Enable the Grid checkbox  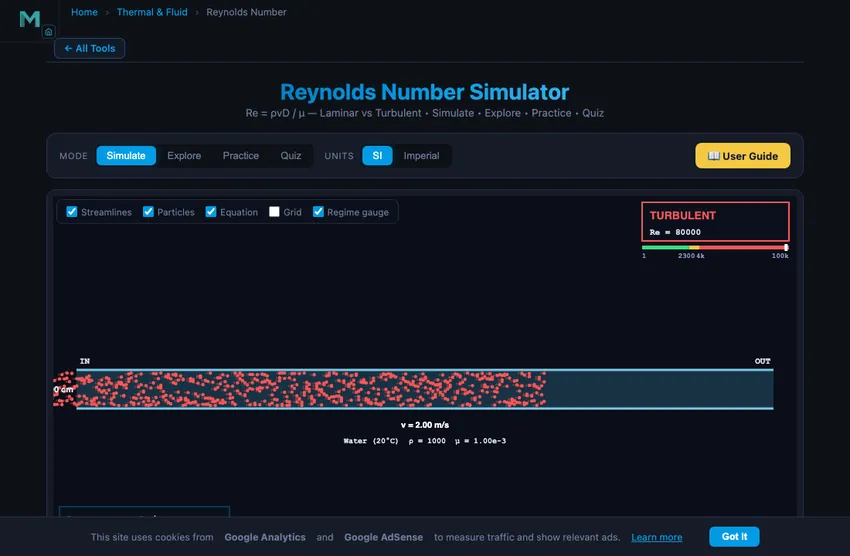coord(274,212)
